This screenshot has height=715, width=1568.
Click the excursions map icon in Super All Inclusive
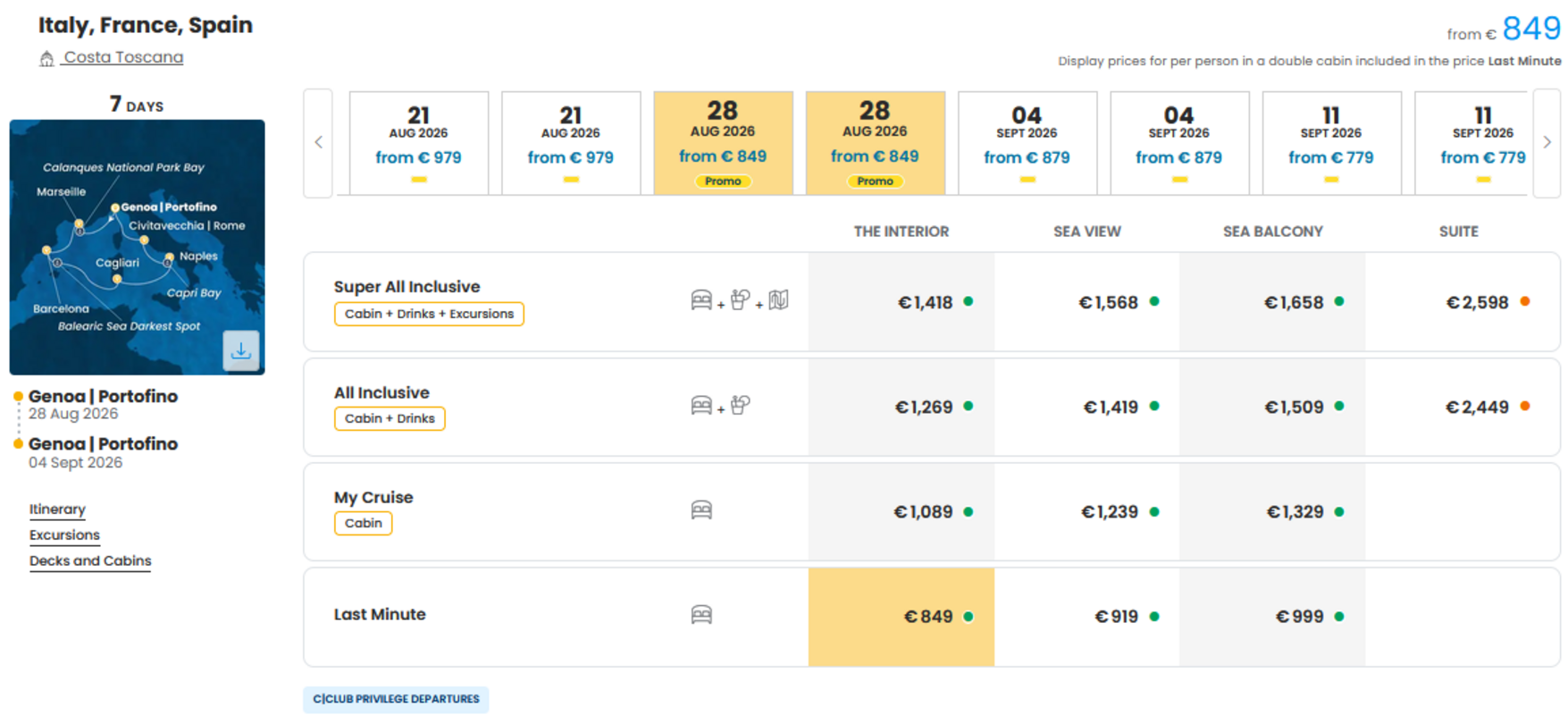point(779,300)
